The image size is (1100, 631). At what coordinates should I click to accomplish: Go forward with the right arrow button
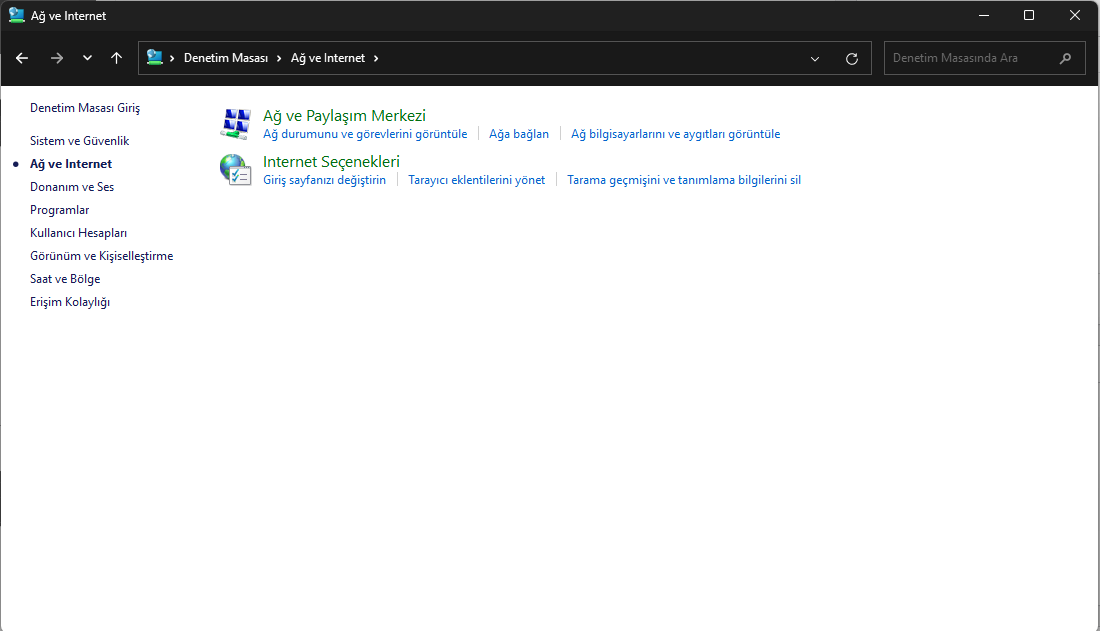click(57, 58)
